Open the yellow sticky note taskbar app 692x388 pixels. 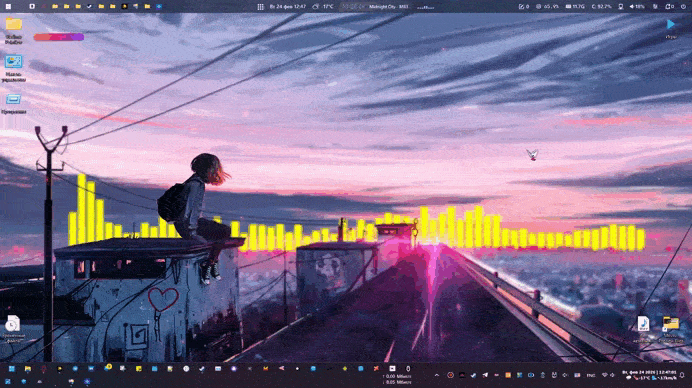[139, 369]
